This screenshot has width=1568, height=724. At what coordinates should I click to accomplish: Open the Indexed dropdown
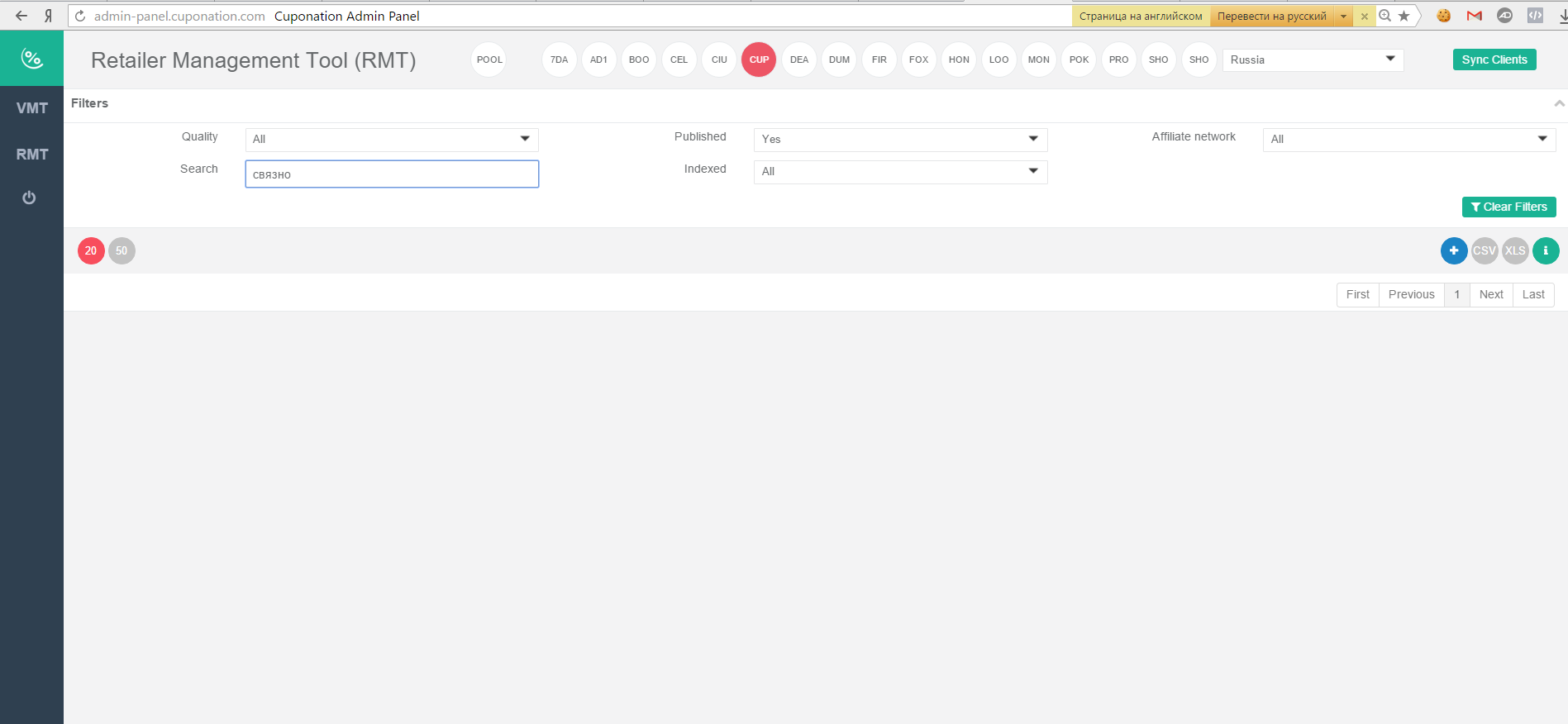[x=900, y=171]
